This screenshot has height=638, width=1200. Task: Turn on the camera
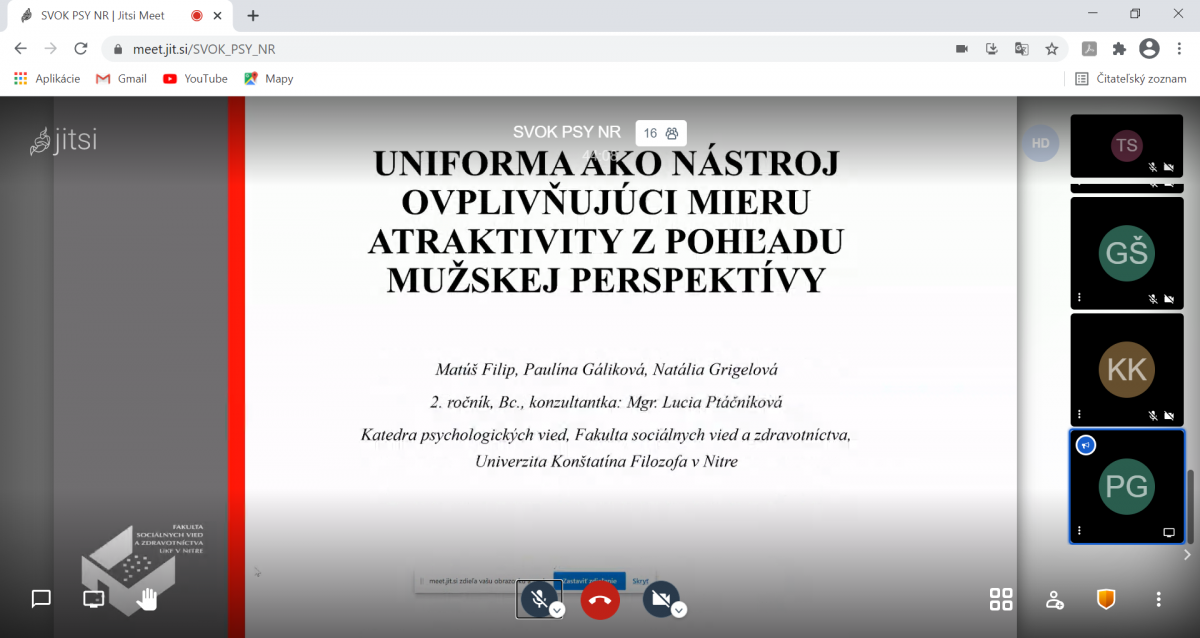click(660, 599)
